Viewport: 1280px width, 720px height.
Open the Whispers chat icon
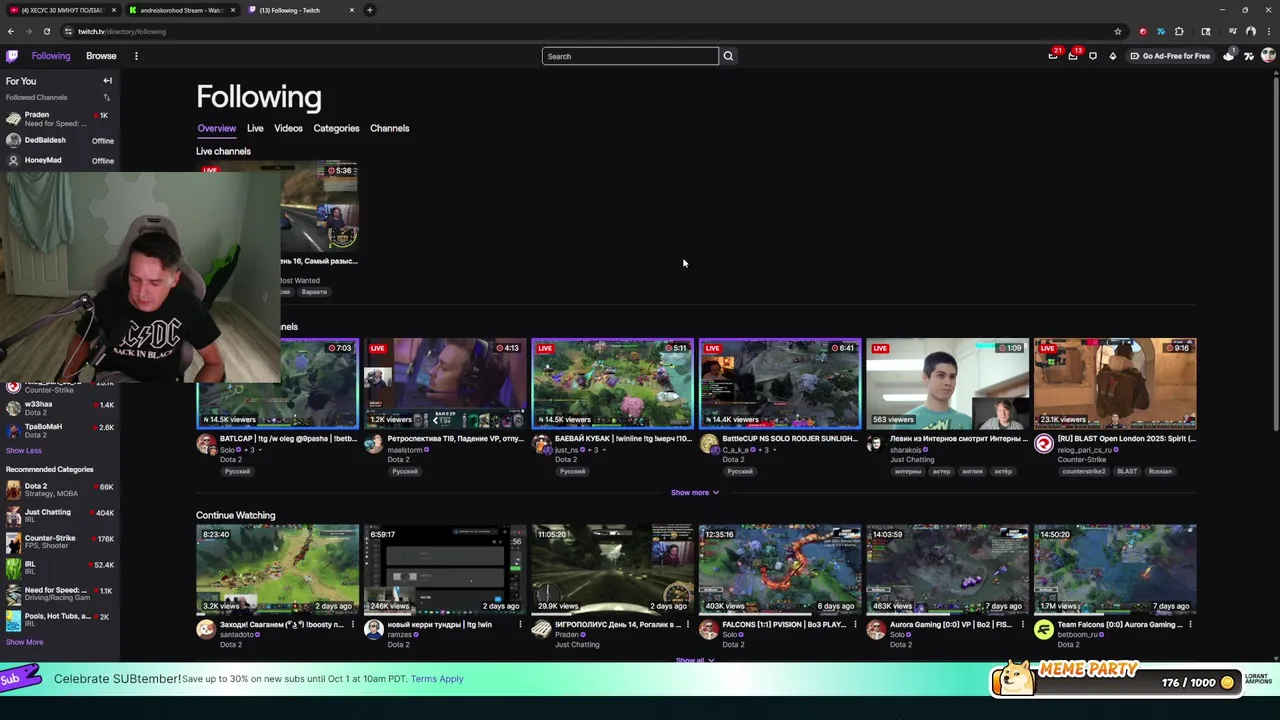(1093, 56)
